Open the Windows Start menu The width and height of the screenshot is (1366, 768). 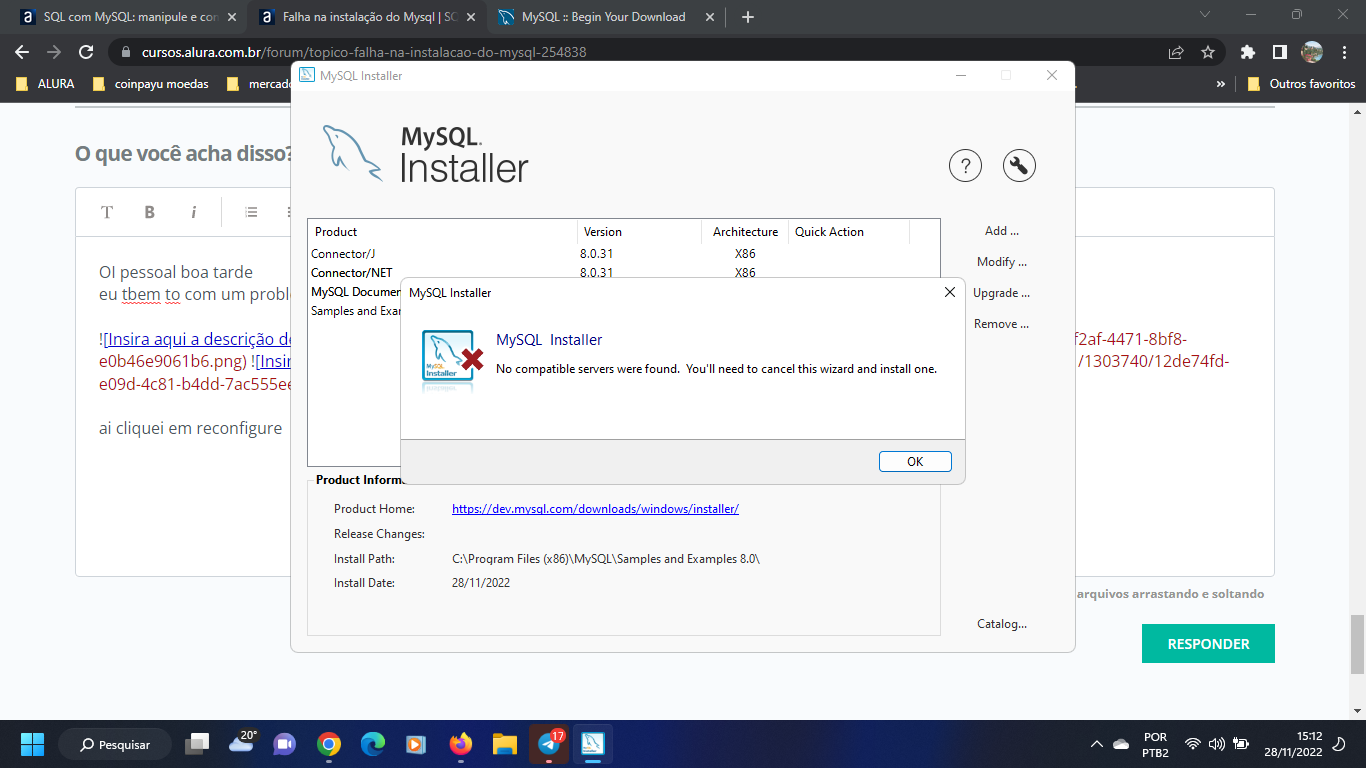(33, 744)
